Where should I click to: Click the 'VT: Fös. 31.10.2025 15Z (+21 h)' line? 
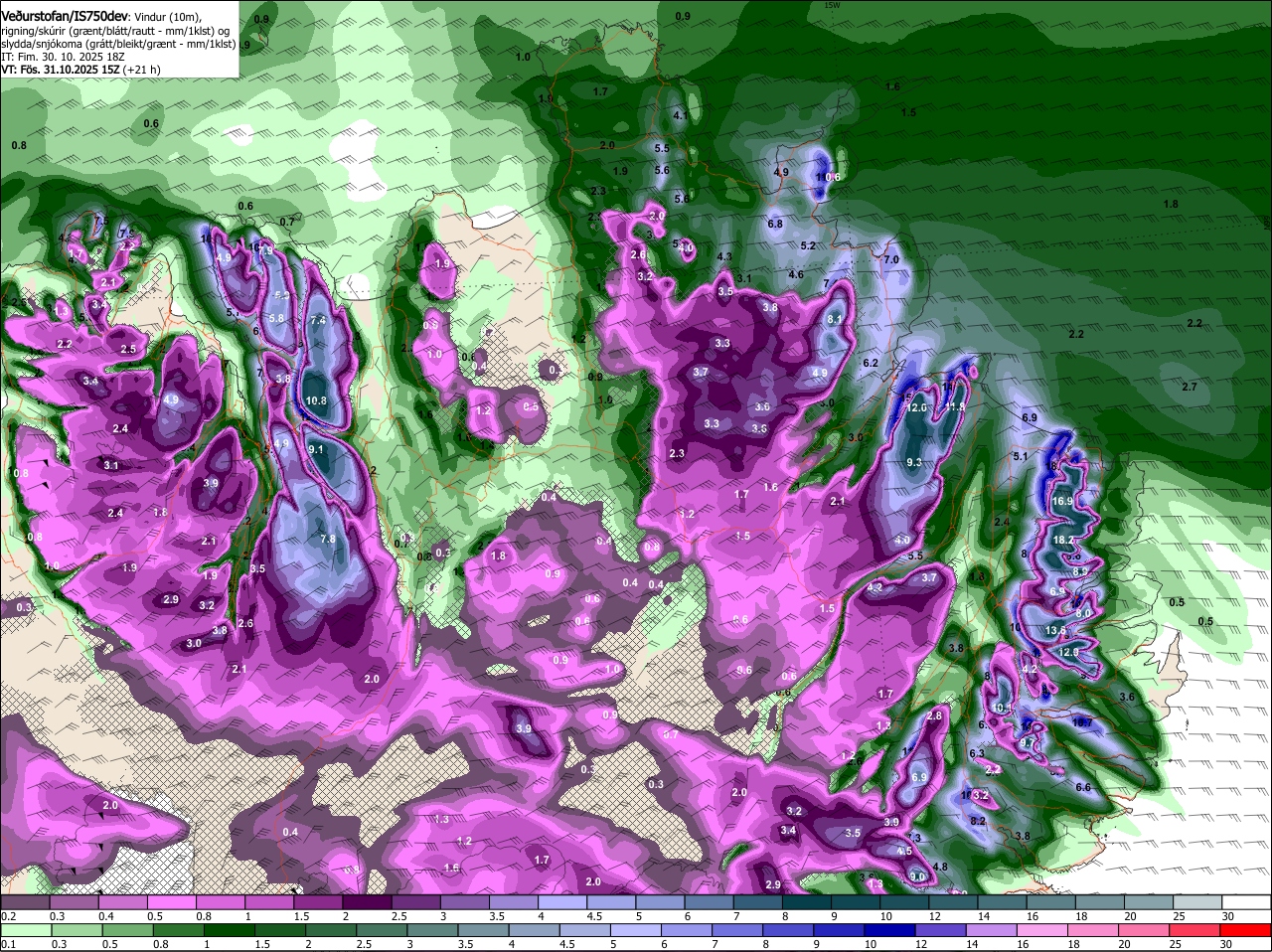tap(80, 70)
